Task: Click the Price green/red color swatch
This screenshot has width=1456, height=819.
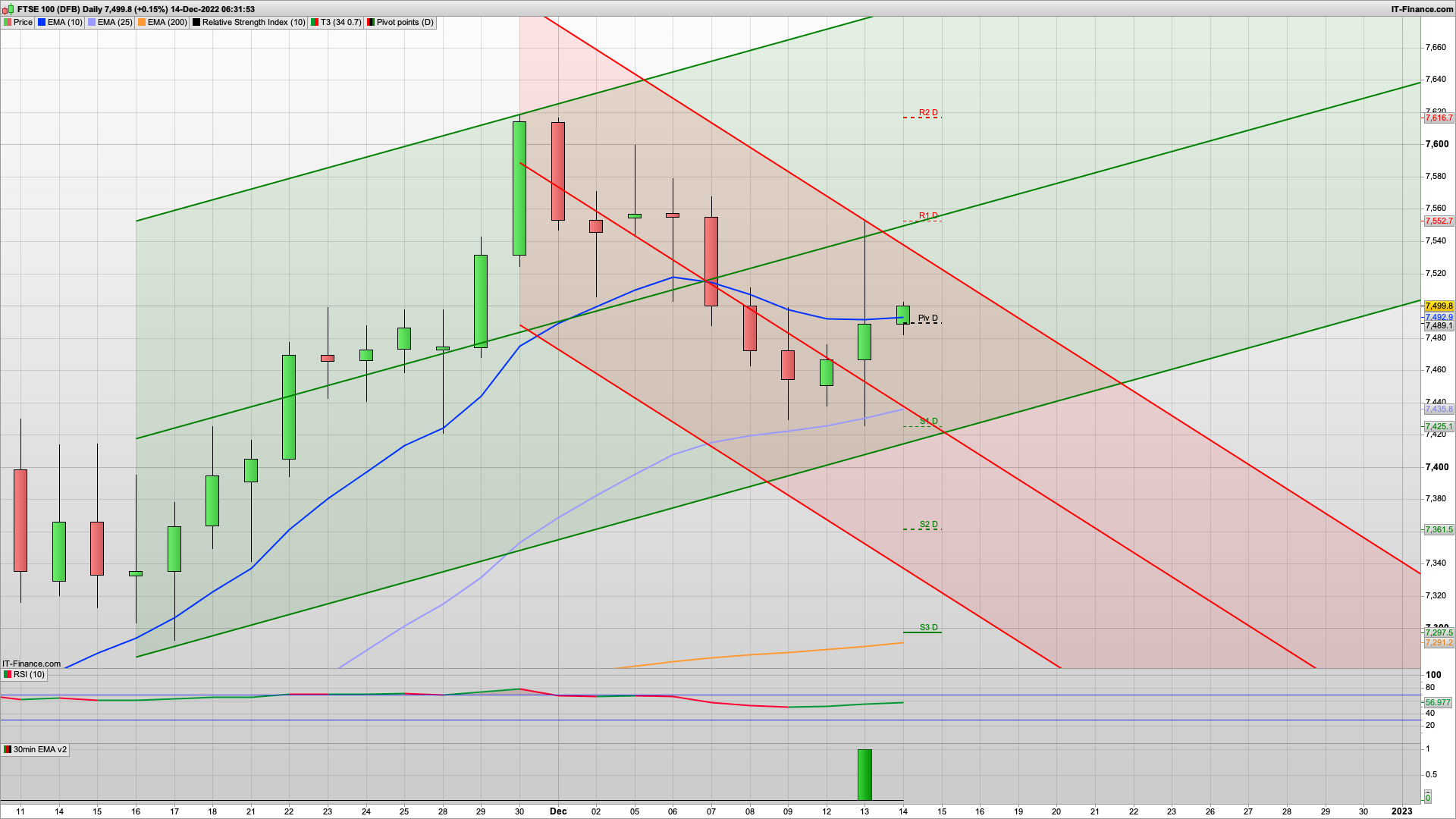Action: click(x=7, y=22)
